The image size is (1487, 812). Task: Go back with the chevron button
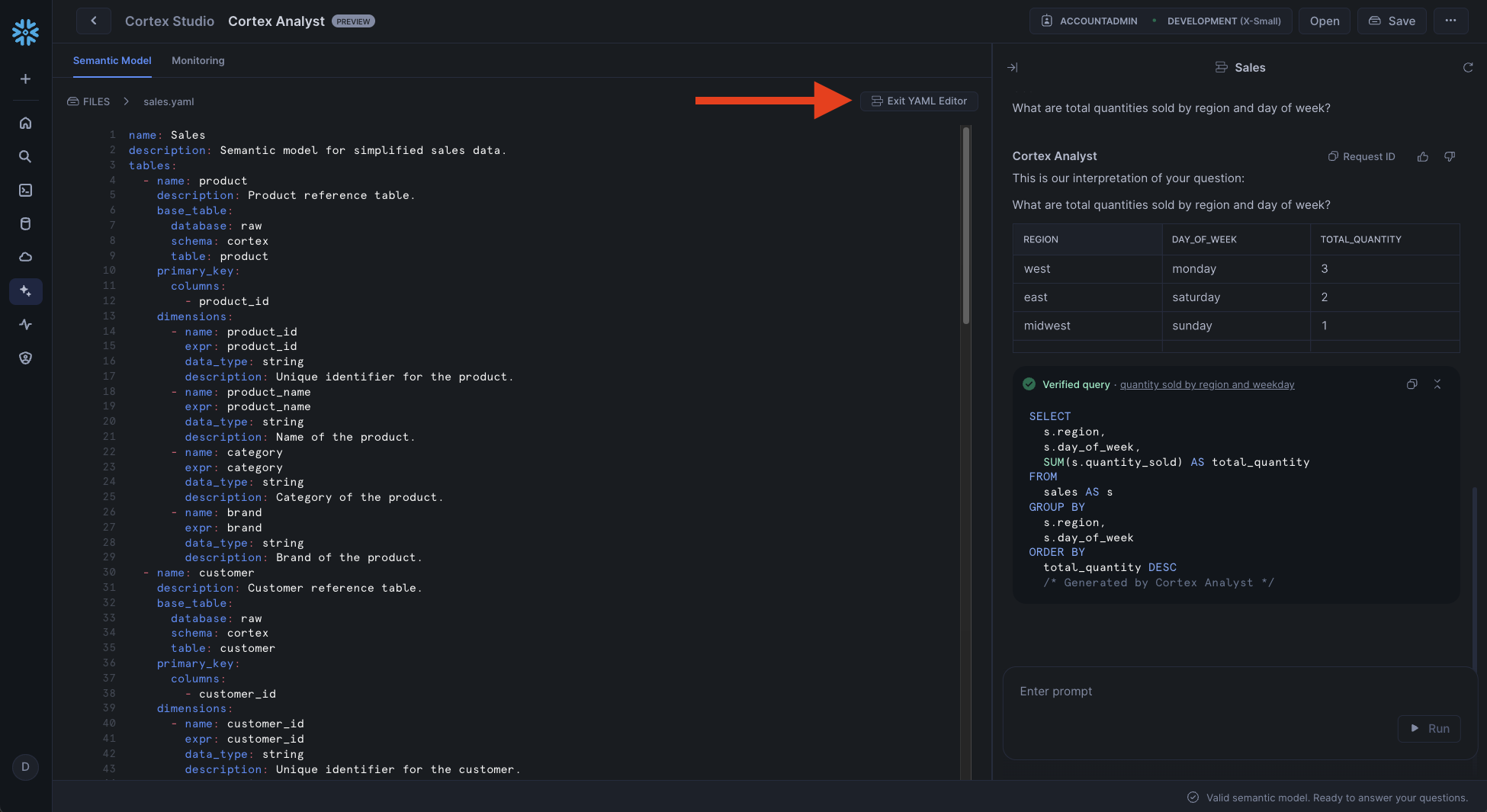tap(94, 21)
